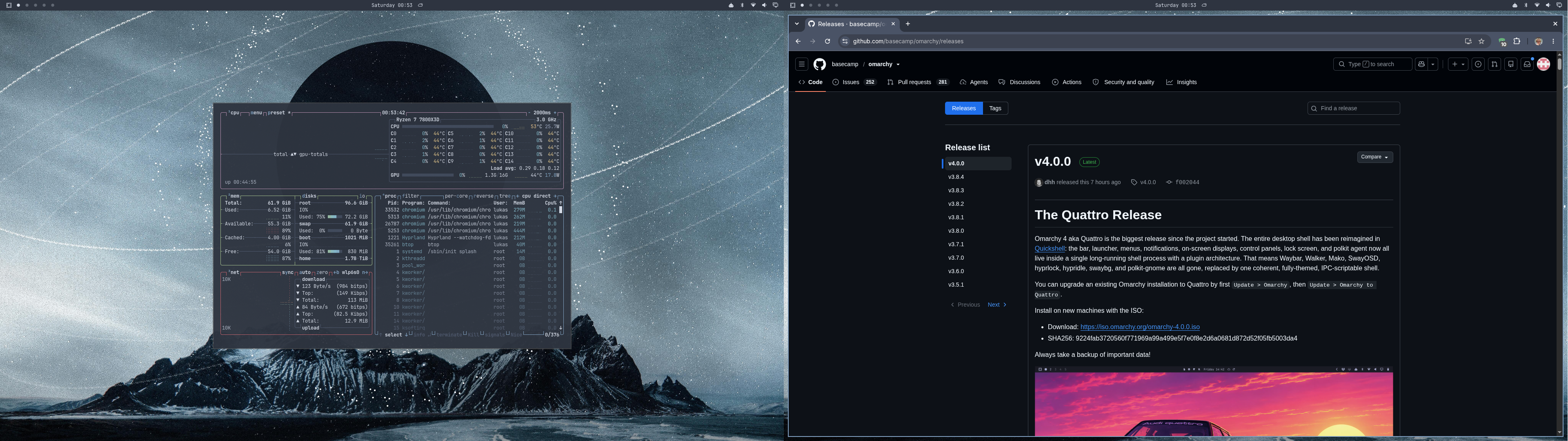Open your issues icon in GitHub header
The image size is (1568, 441).
click(1478, 64)
